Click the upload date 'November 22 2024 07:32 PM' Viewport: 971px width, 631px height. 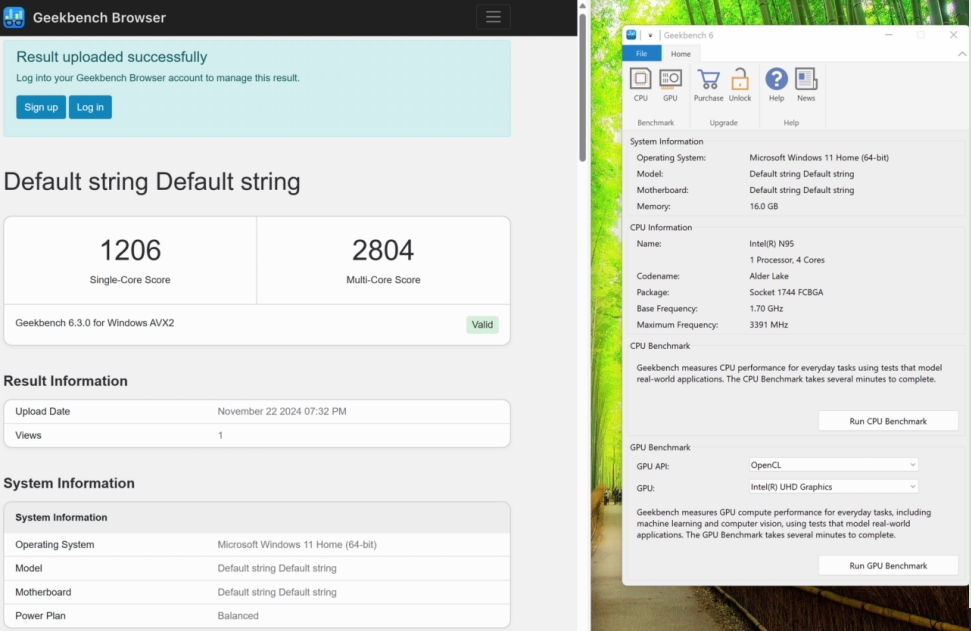click(282, 411)
